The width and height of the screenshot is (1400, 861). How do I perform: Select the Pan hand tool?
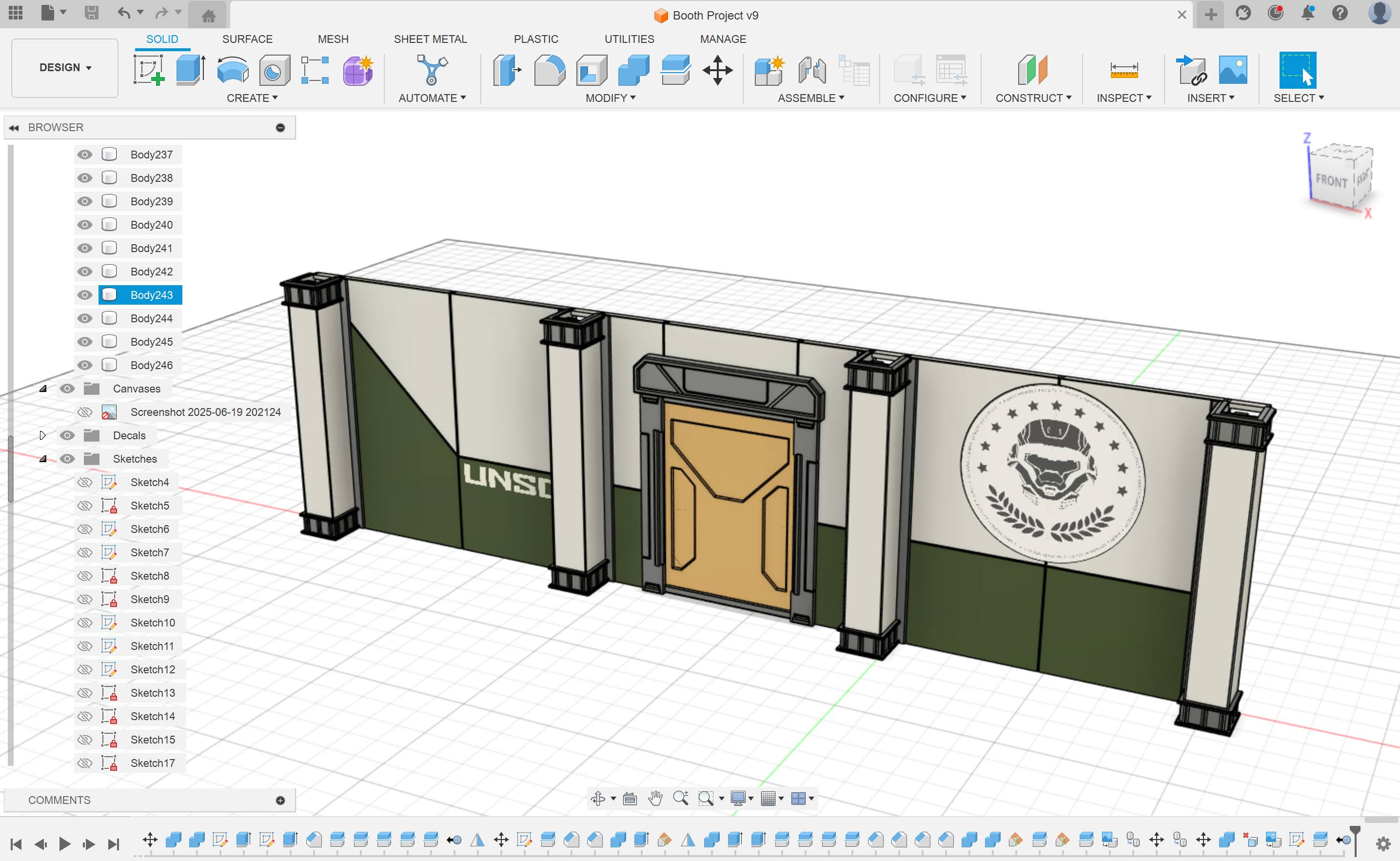[655, 799]
